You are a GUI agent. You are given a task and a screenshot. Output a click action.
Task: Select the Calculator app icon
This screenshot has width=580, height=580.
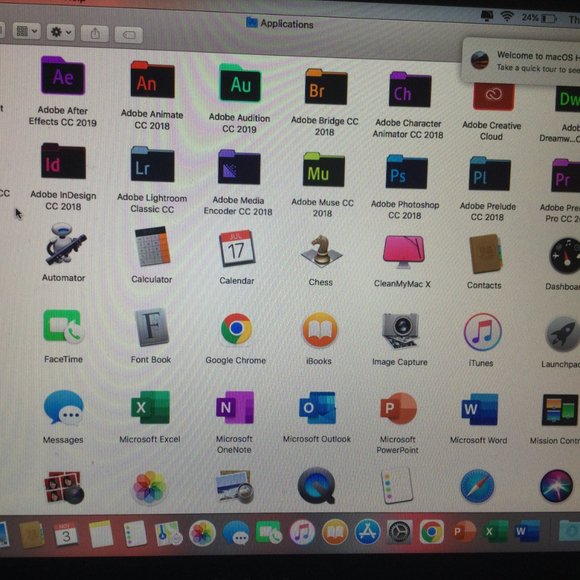152,246
